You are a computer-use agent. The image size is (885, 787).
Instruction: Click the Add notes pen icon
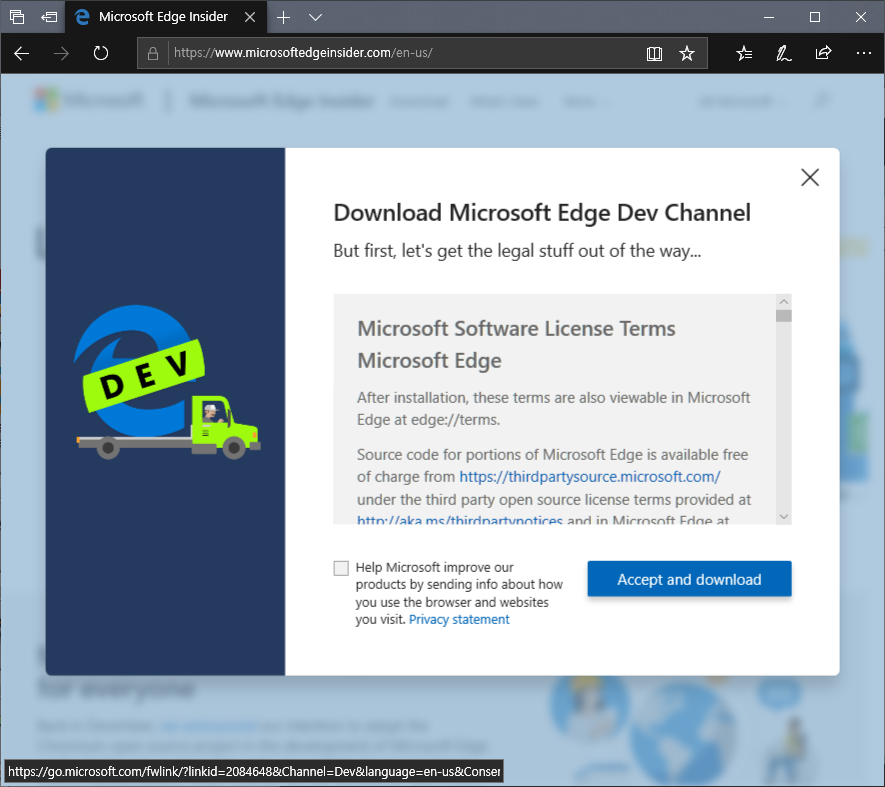pos(783,54)
